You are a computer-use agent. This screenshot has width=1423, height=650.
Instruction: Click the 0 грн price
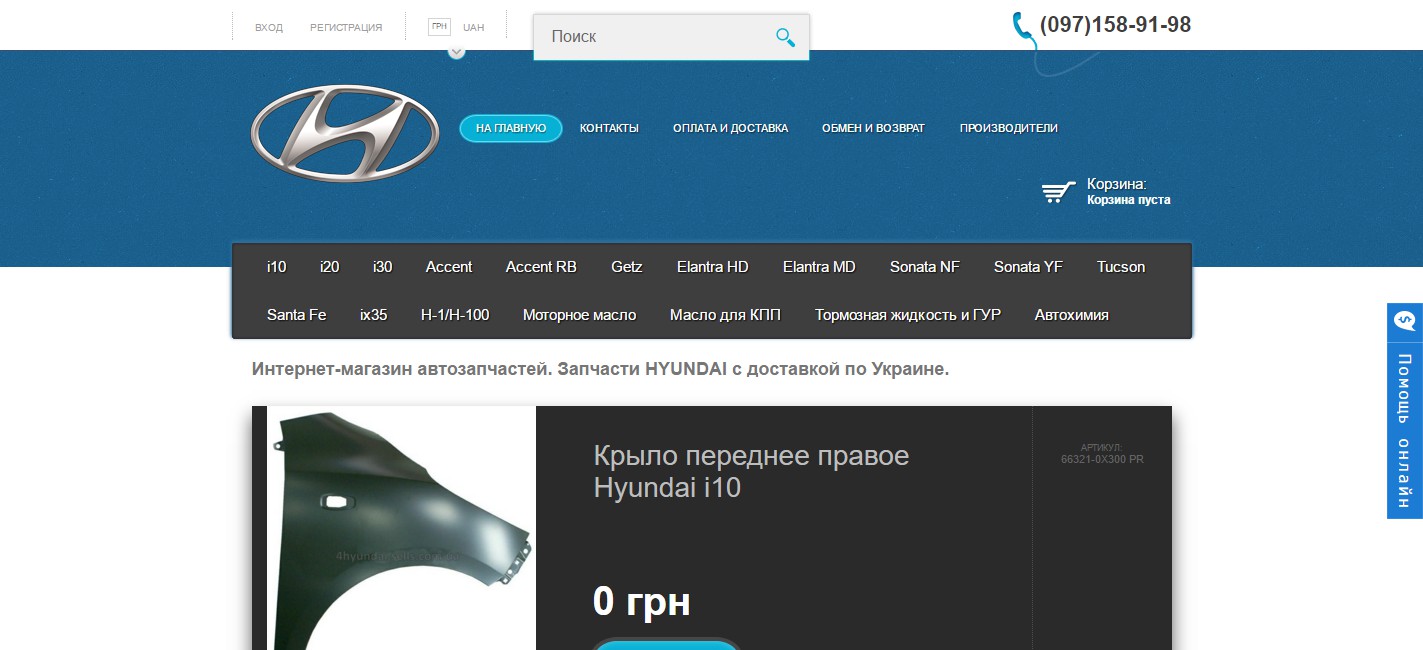pyautogui.click(x=641, y=602)
